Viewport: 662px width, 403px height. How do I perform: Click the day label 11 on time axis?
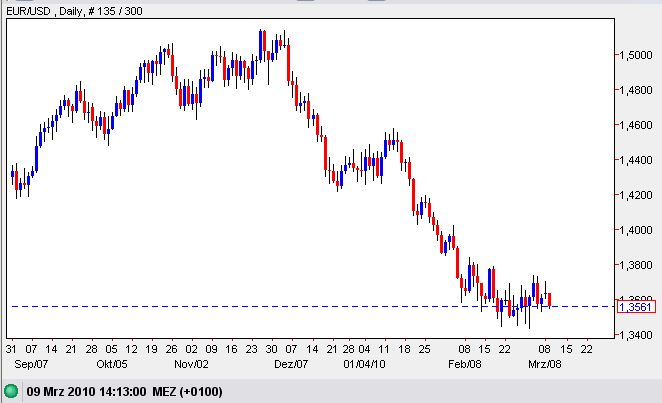click(384, 349)
